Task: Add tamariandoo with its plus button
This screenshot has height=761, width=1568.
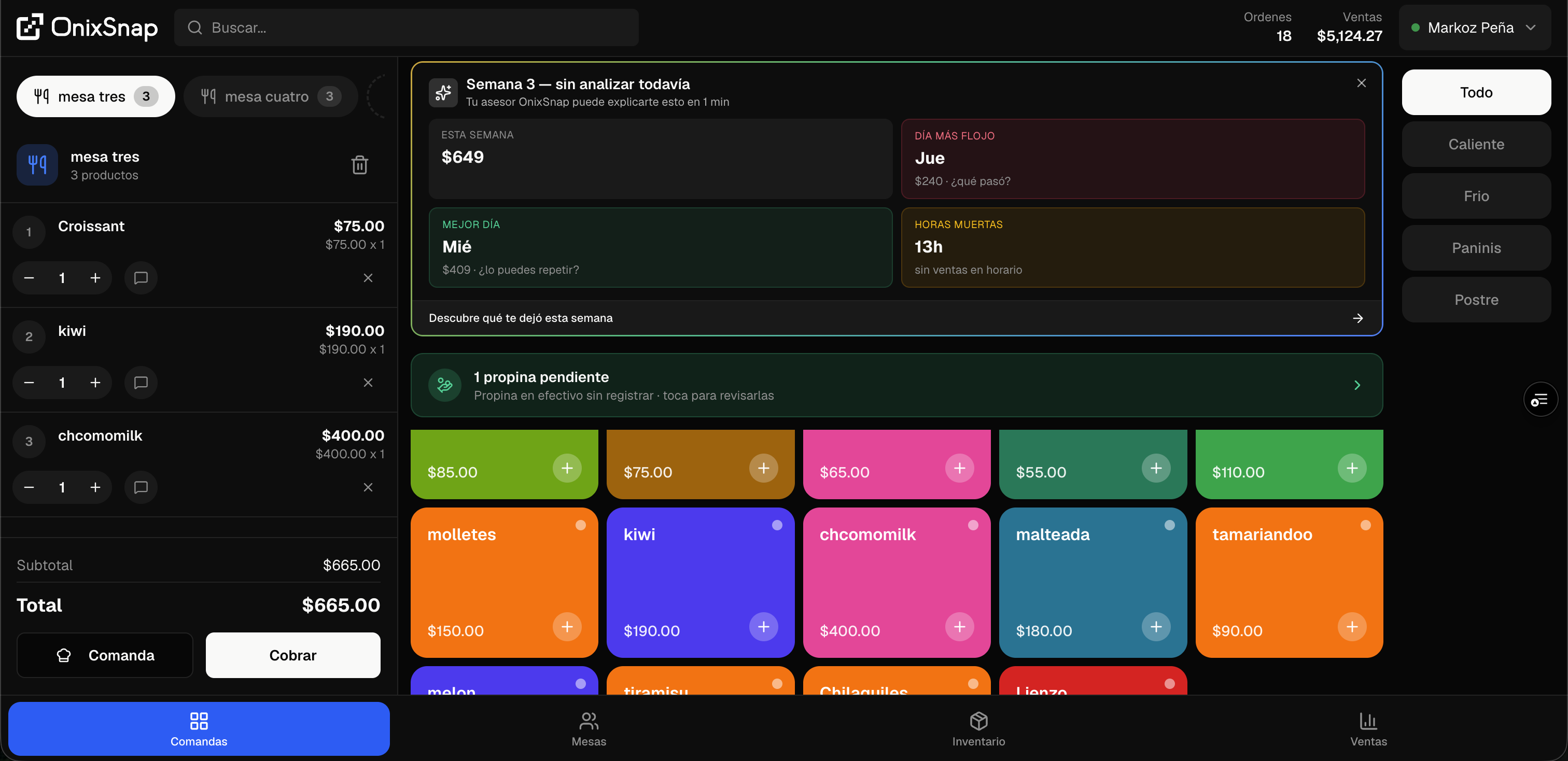Action: coord(1352,627)
